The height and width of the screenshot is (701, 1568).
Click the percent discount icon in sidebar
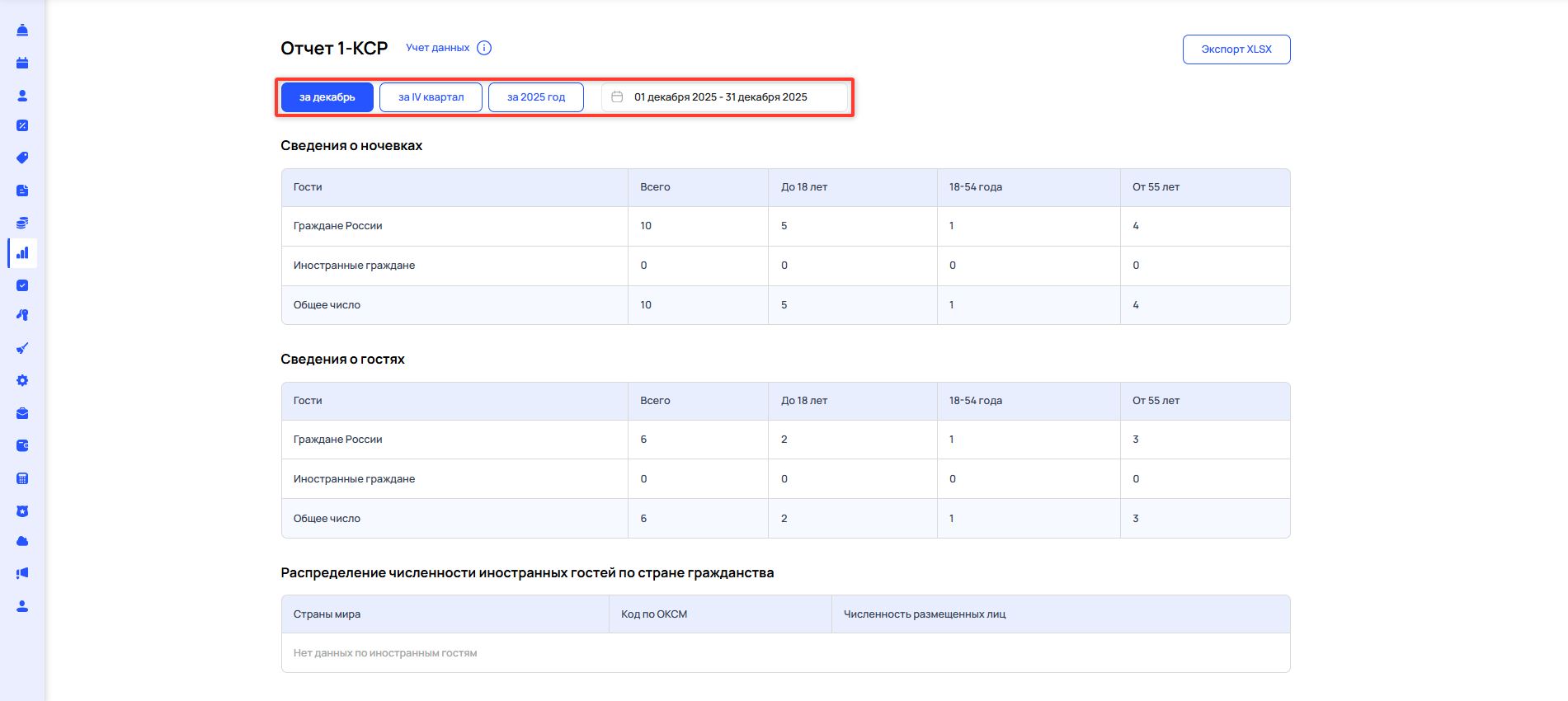tap(22, 126)
